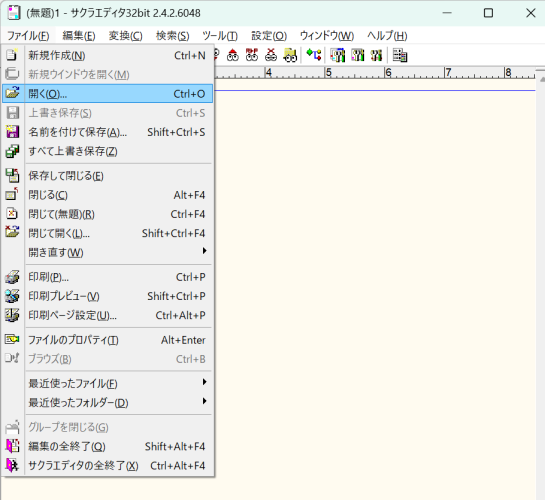Click rightmost toolbar icon beside the separator
The width and height of the screenshot is (545, 500).
(400, 55)
